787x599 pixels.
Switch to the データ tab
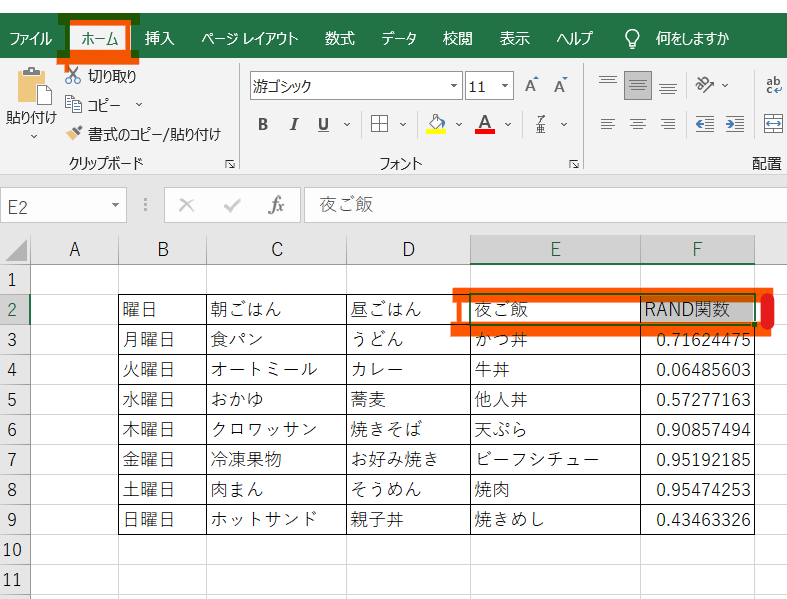point(399,39)
